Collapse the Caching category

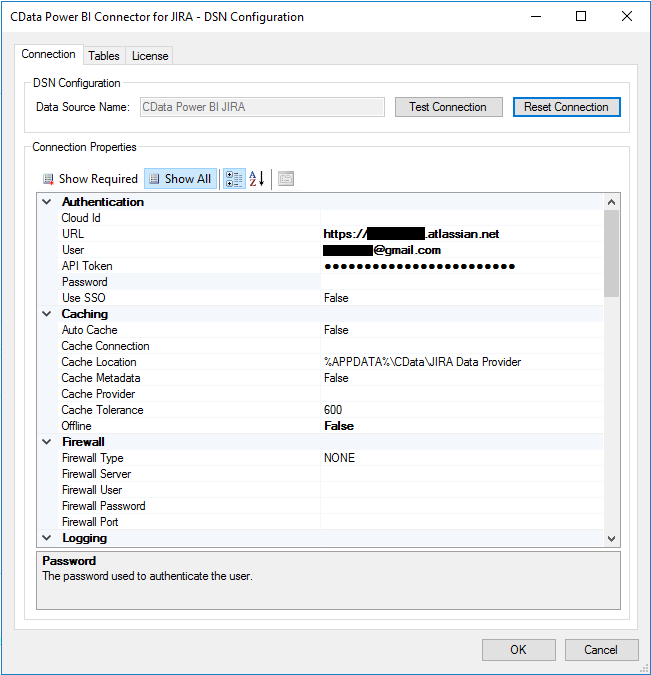pos(47,314)
